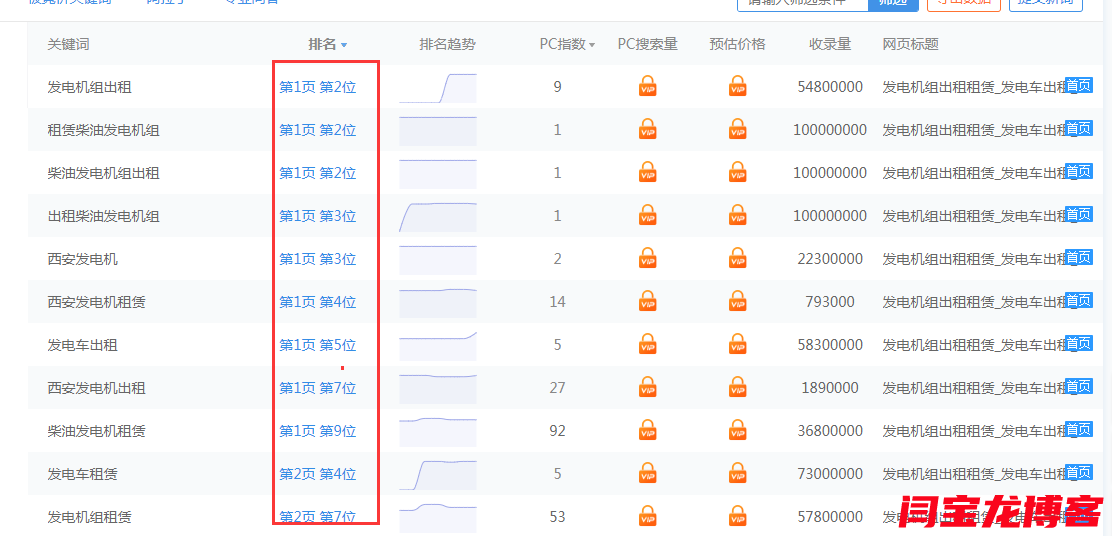The height and width of the screenshot is (536, 1112).
Task: Select the 收录量 value 1890000
Action: 830,389
